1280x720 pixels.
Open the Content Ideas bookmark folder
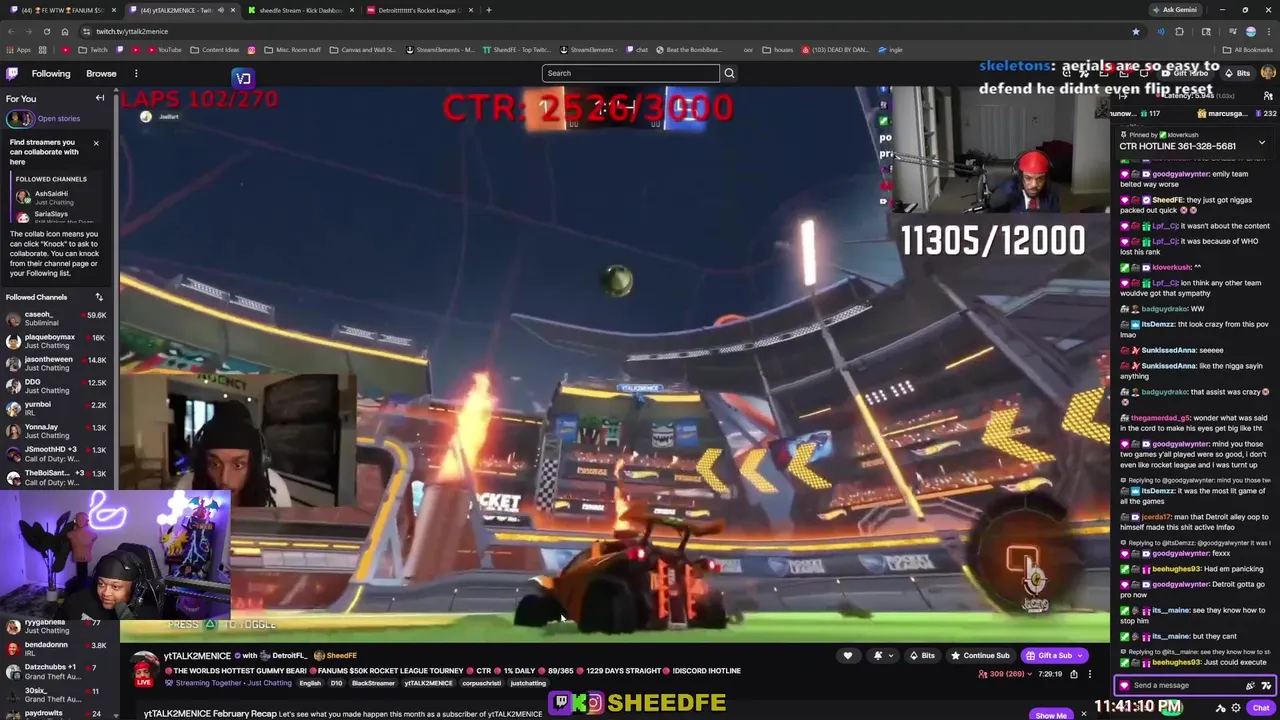[213, 49]
